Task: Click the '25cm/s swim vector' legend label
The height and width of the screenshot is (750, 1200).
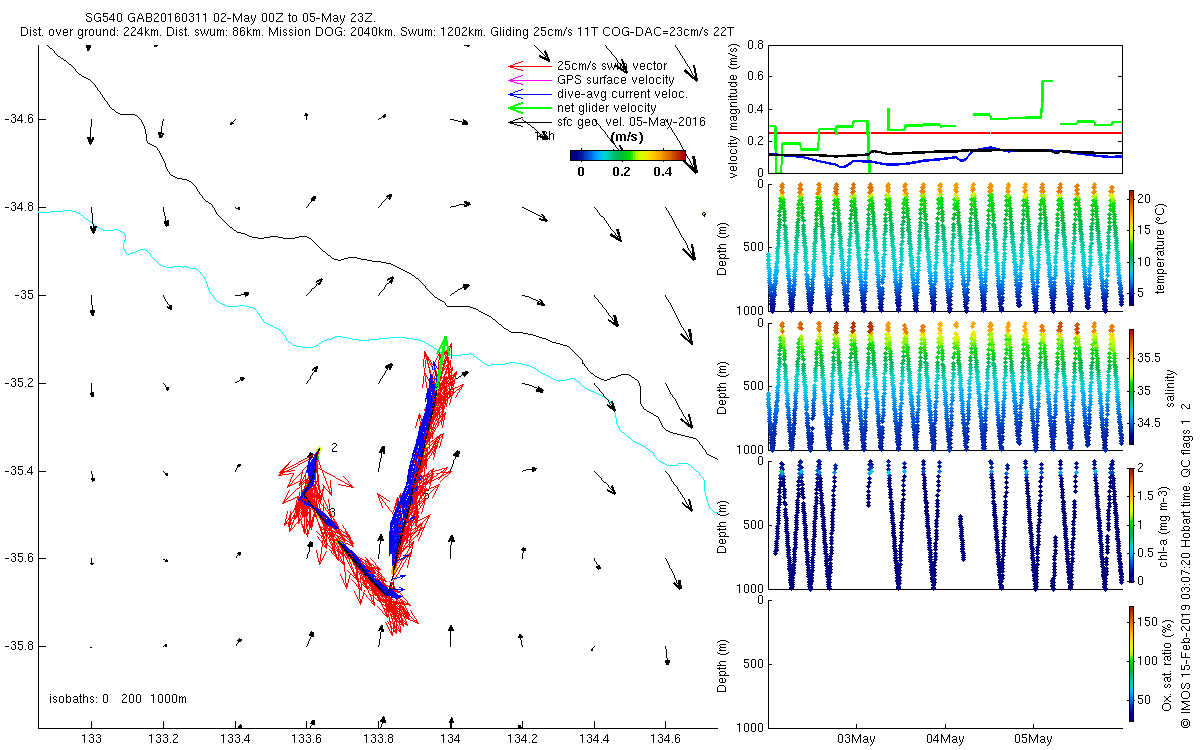Action: pos(612,66)
